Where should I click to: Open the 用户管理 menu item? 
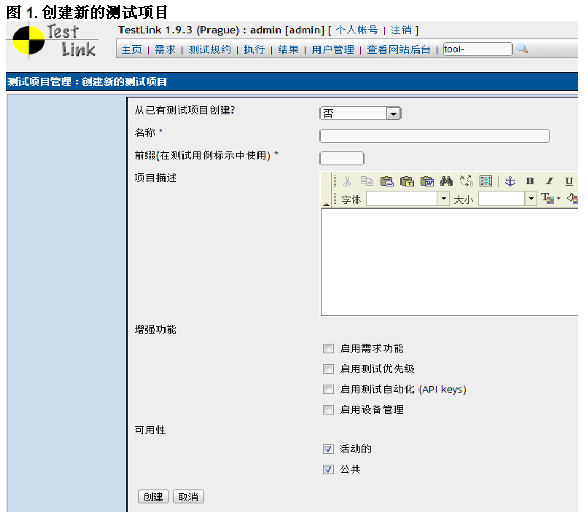pos(333,50)
